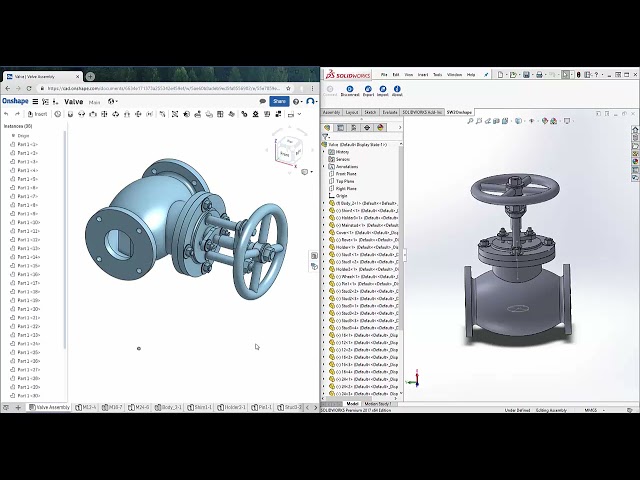Open the SolidWorks File menu

point(384,75)
